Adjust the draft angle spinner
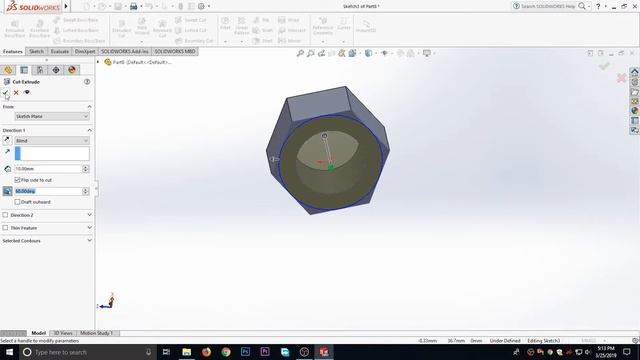 (86, 191)
